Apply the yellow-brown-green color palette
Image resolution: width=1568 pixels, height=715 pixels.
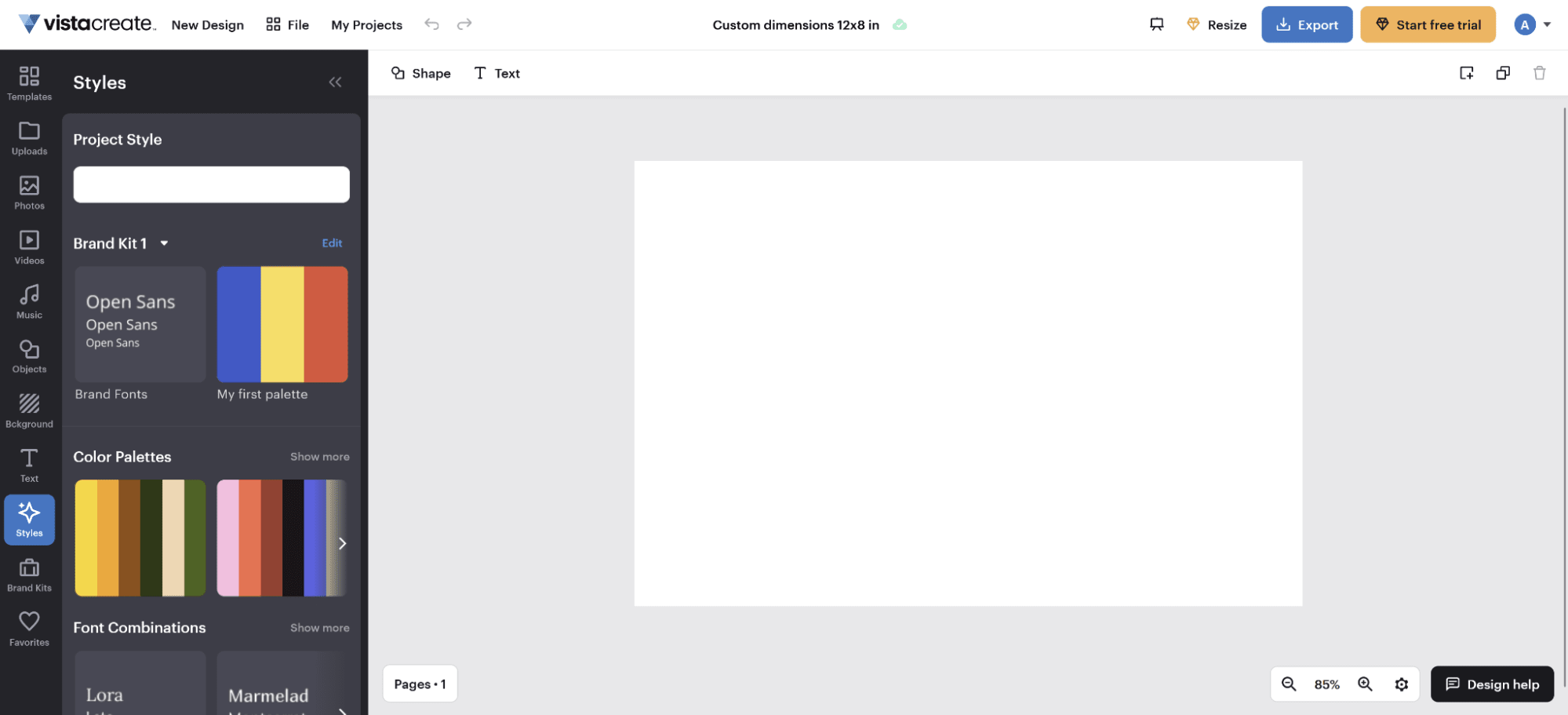pos(140,538)
